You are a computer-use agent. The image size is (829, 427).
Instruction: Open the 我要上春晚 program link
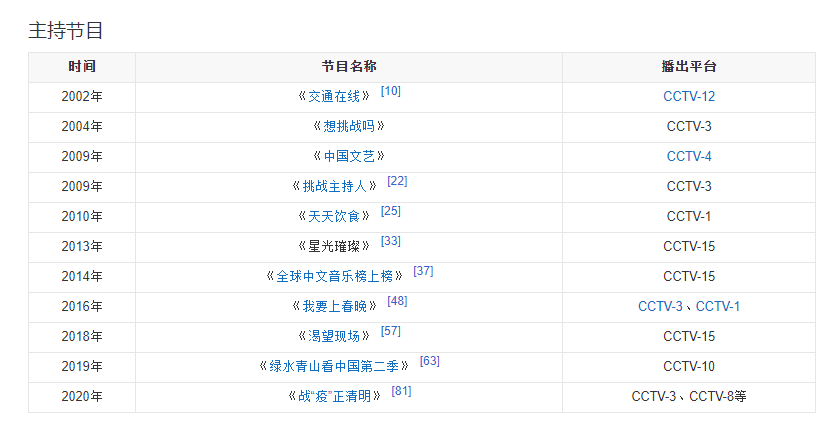point(334,307)
